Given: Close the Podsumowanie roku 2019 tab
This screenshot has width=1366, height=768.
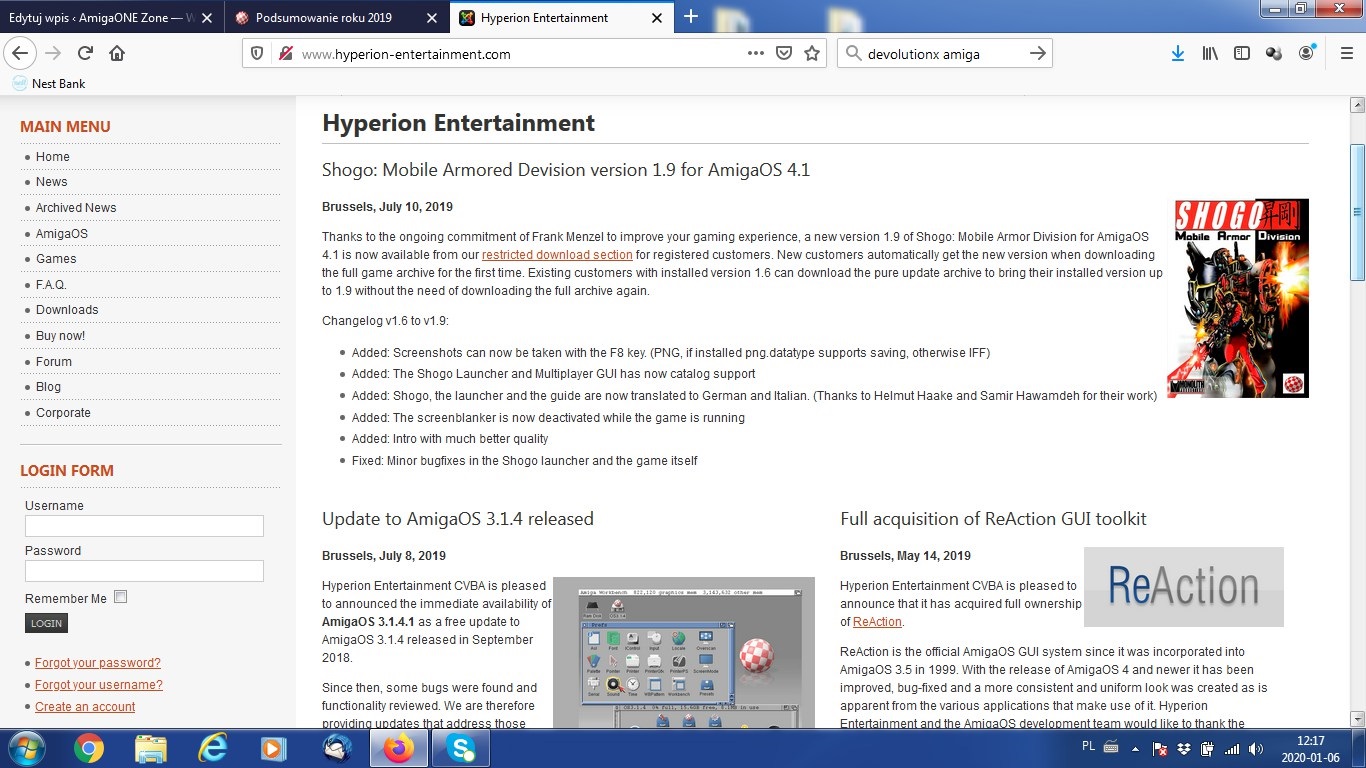Looking at the screenshot, I should click(432, 18).
